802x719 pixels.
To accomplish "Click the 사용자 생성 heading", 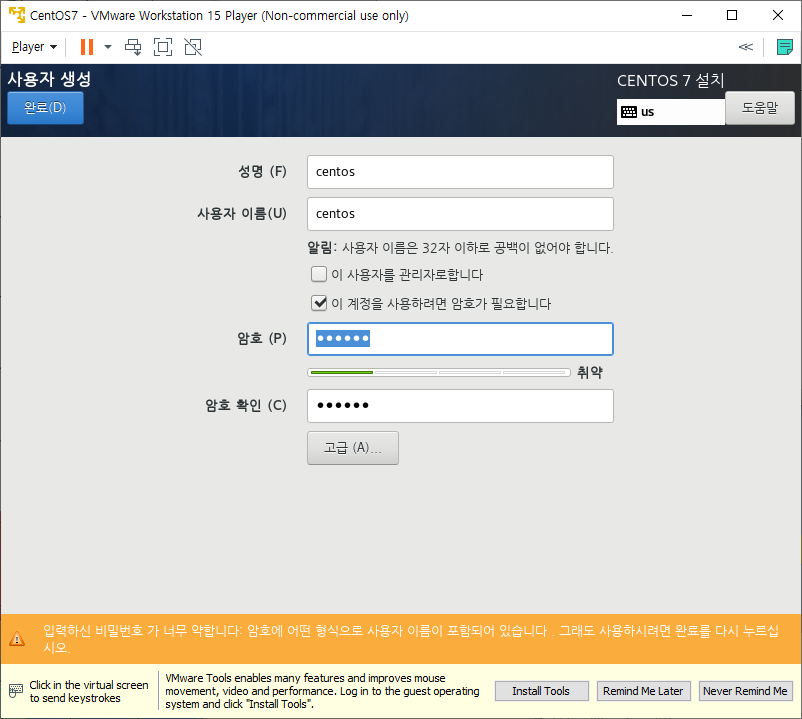I will pos(49,79).
